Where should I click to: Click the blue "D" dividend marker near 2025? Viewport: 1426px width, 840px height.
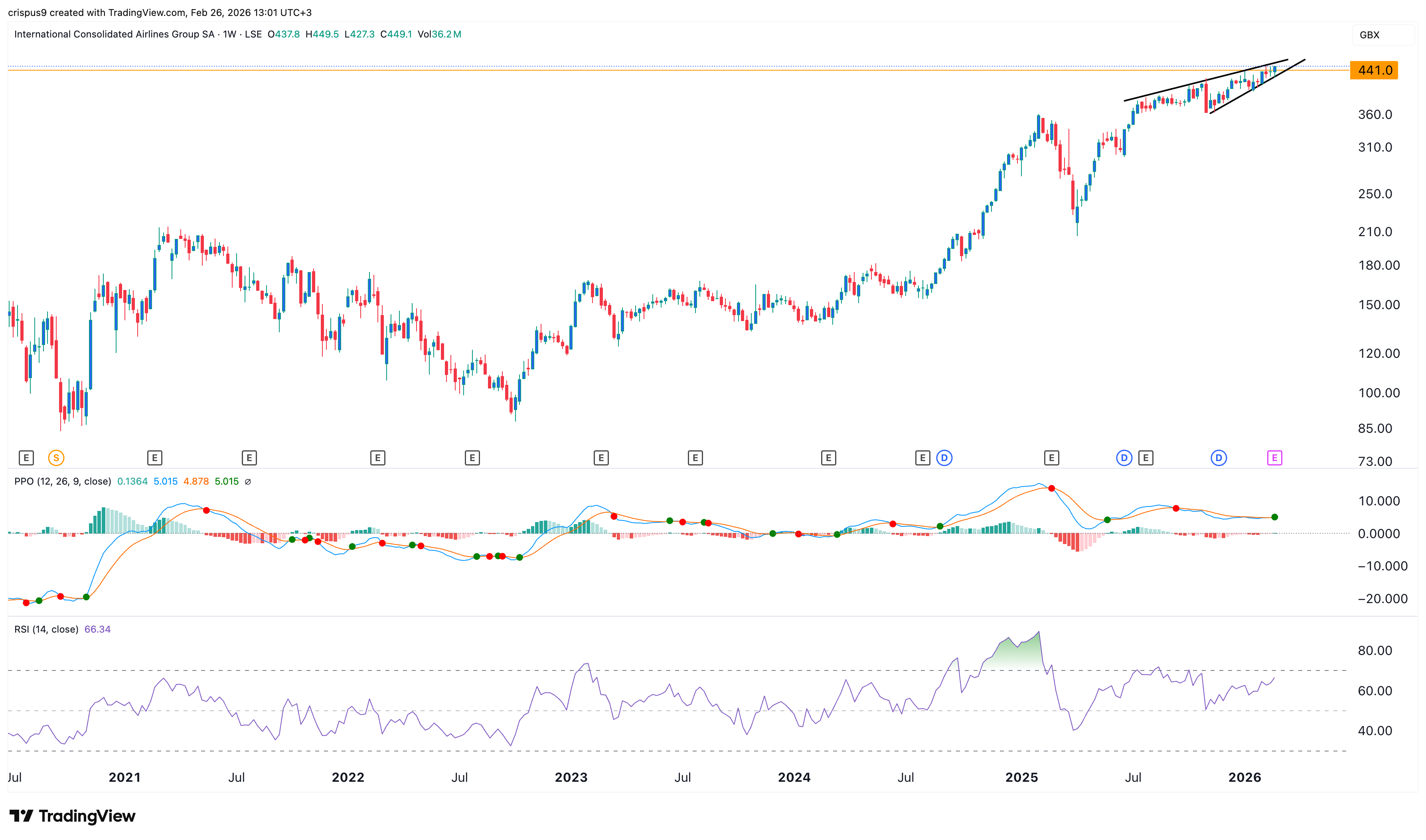click(1124, 459)
